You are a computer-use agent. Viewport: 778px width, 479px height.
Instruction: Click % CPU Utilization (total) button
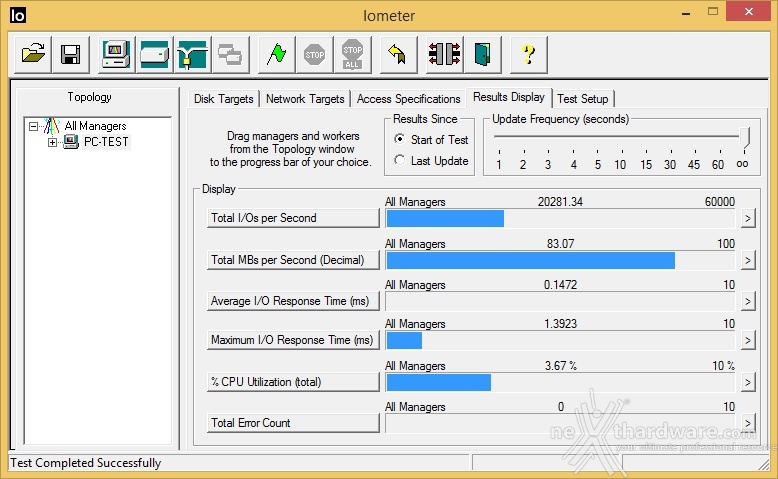[293, 382]
